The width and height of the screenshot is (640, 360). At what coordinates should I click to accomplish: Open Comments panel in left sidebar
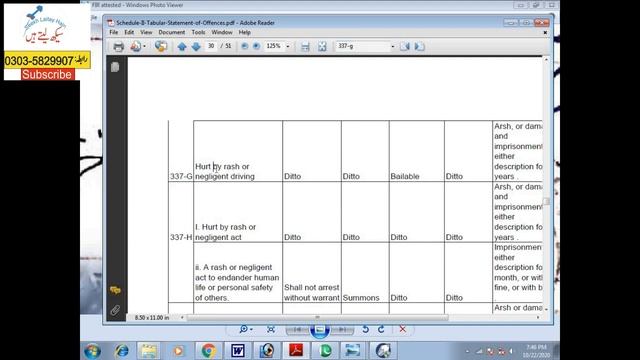coord(115,290)
